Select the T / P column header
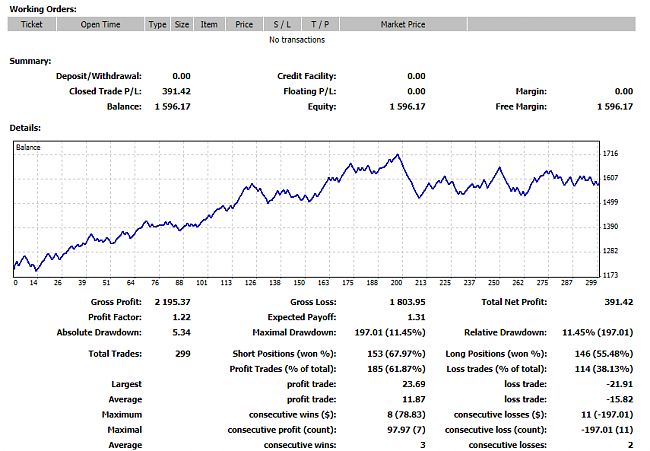 319,24
